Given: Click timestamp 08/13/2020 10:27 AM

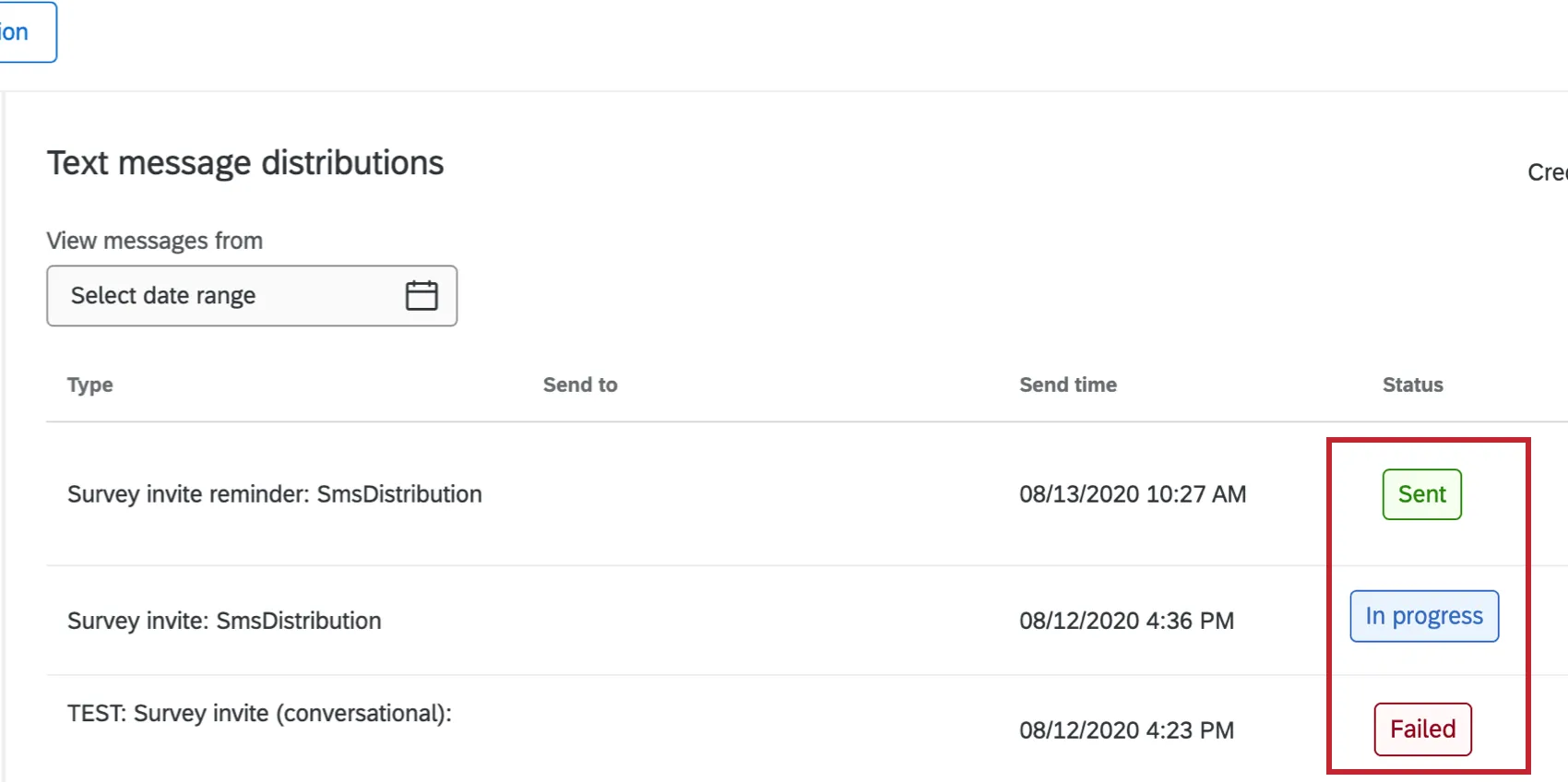Looking at the screenshot, I should click(1133, 494).
